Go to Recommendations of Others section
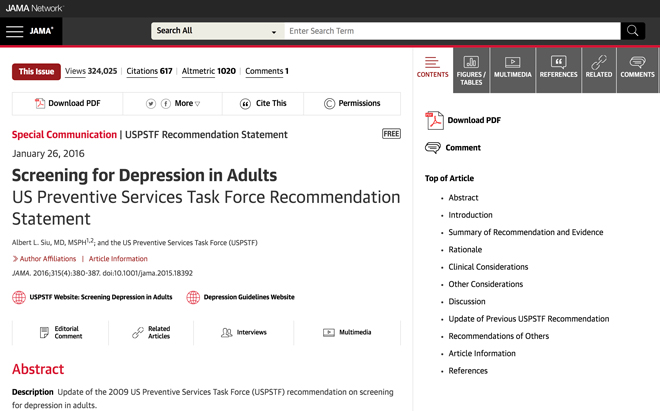Screen dimensions: 660x411 click(499, 336)
